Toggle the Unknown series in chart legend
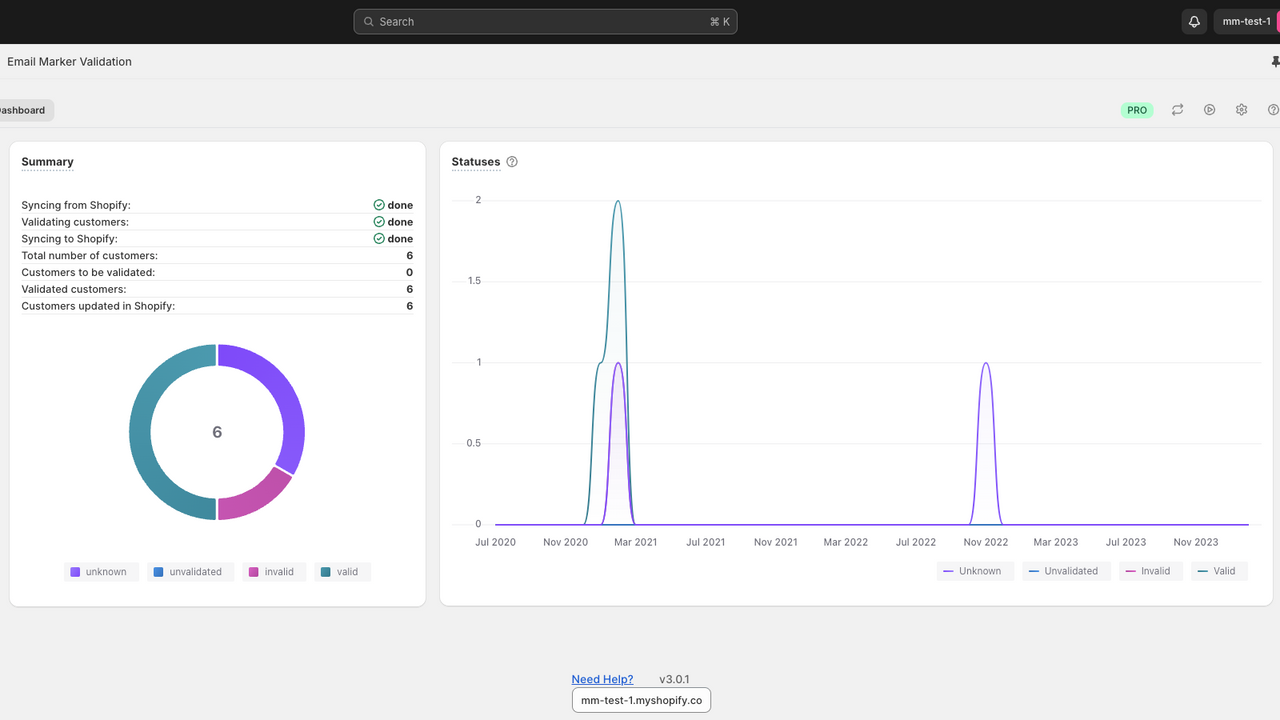 coord(975,570)
